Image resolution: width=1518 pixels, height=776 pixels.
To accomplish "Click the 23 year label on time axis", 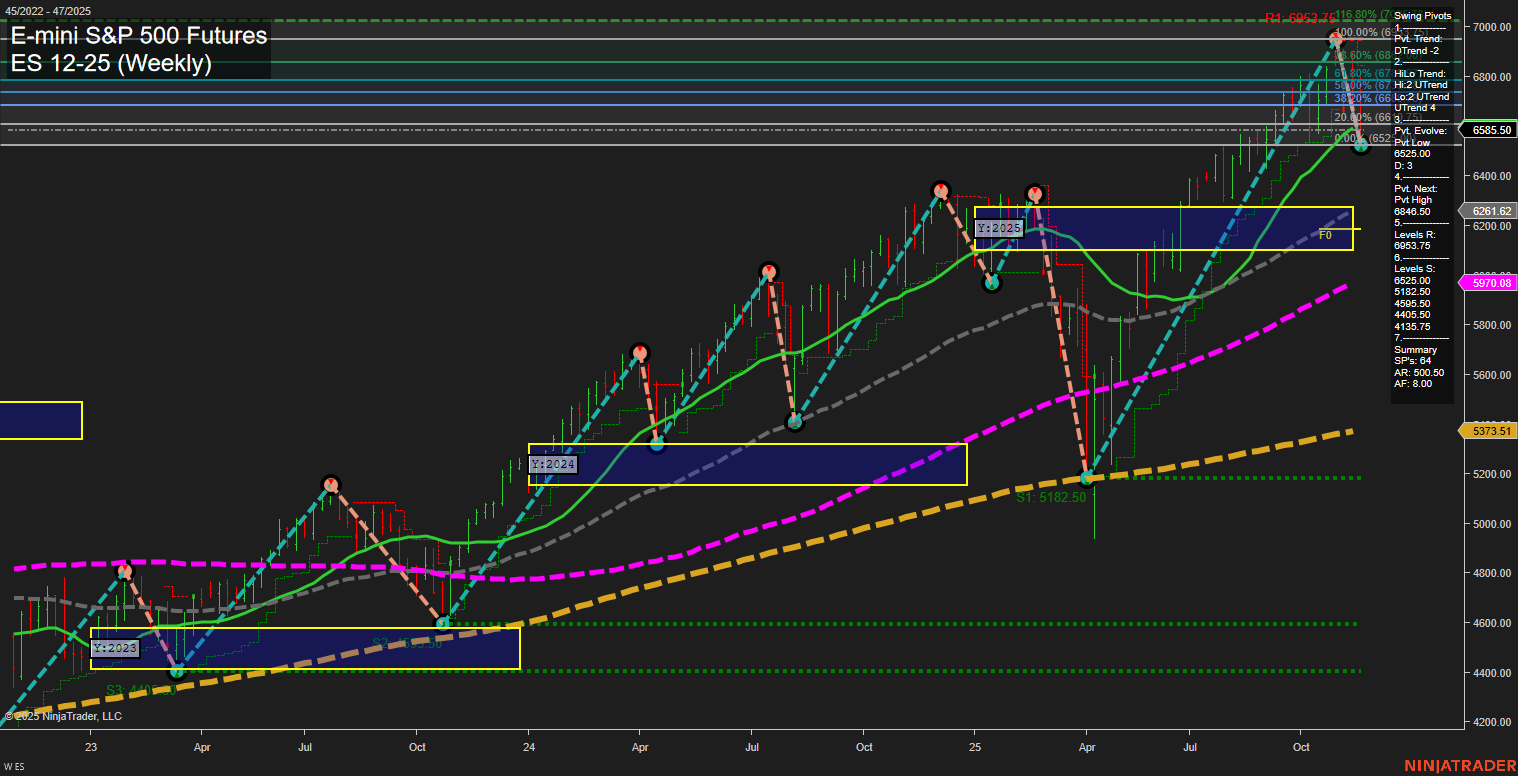I will [91, 747].
